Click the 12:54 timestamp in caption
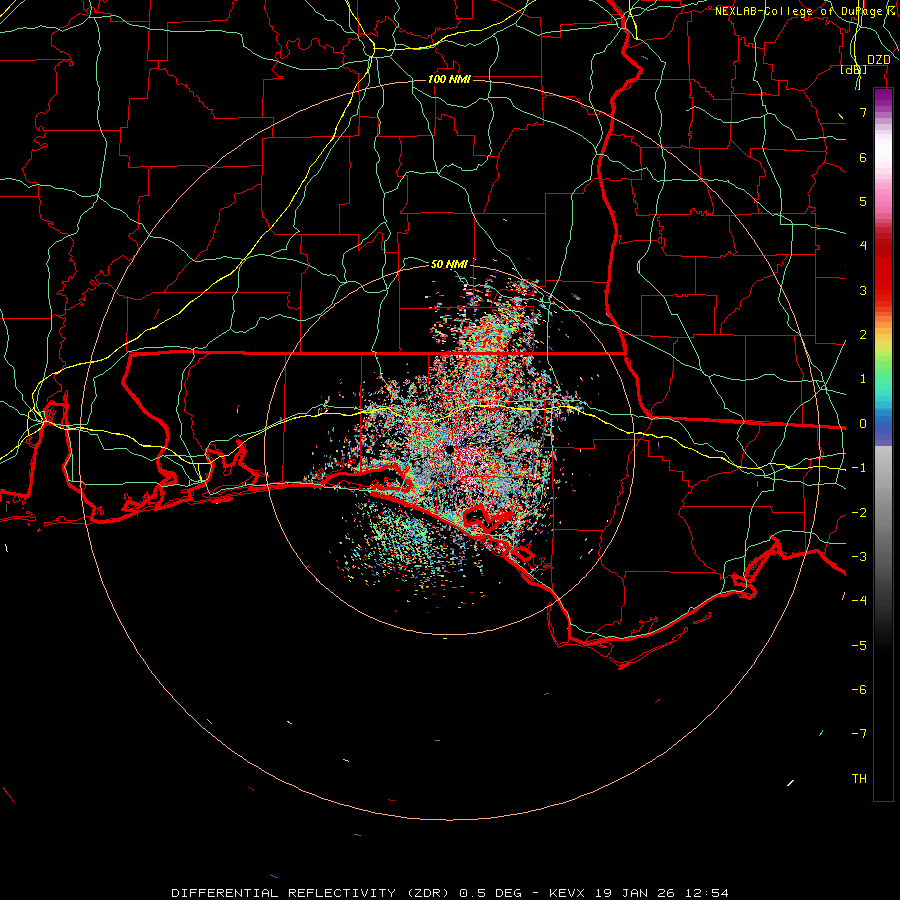900x900 pixels. pyautogui.click(x=706, y=893)
